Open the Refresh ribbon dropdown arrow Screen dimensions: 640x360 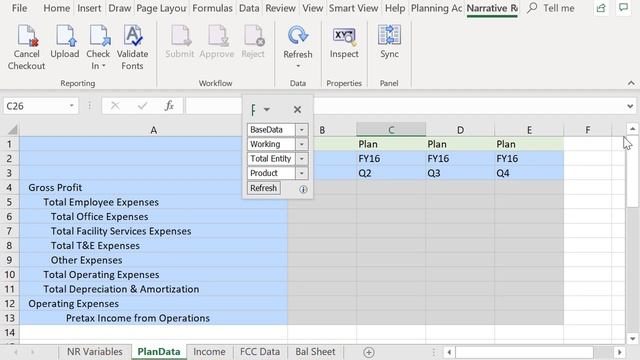pos(298,66)
